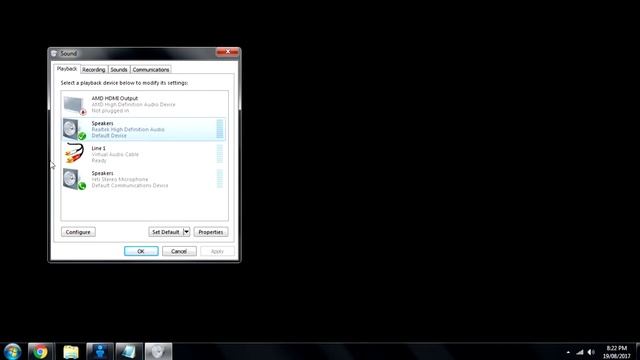Select the Line 1 cable icon
This screenshot has width=640, height=360.
point(75,154)
